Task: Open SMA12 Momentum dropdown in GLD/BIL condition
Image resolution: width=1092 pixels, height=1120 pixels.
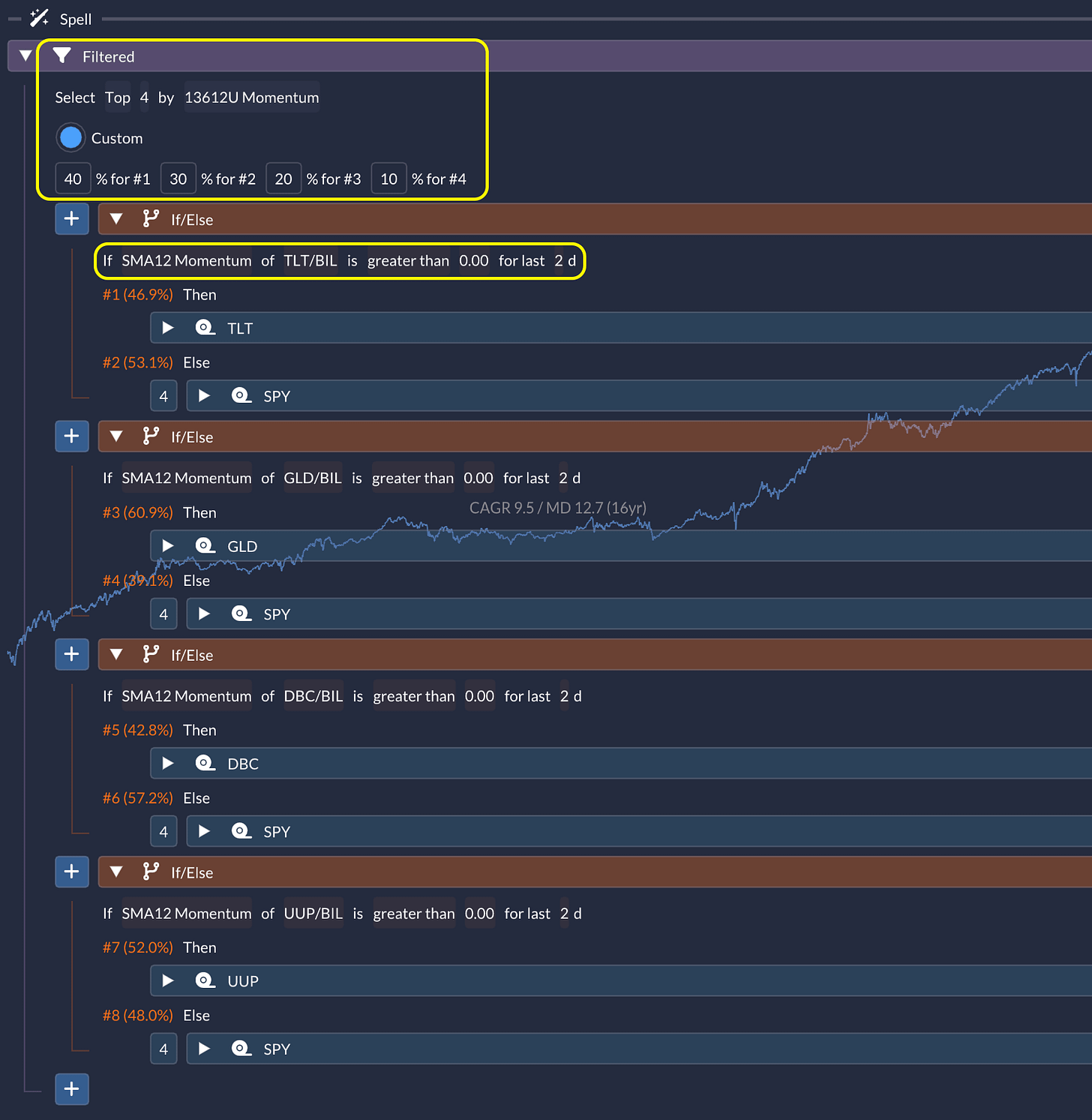Action: (187, 479)
